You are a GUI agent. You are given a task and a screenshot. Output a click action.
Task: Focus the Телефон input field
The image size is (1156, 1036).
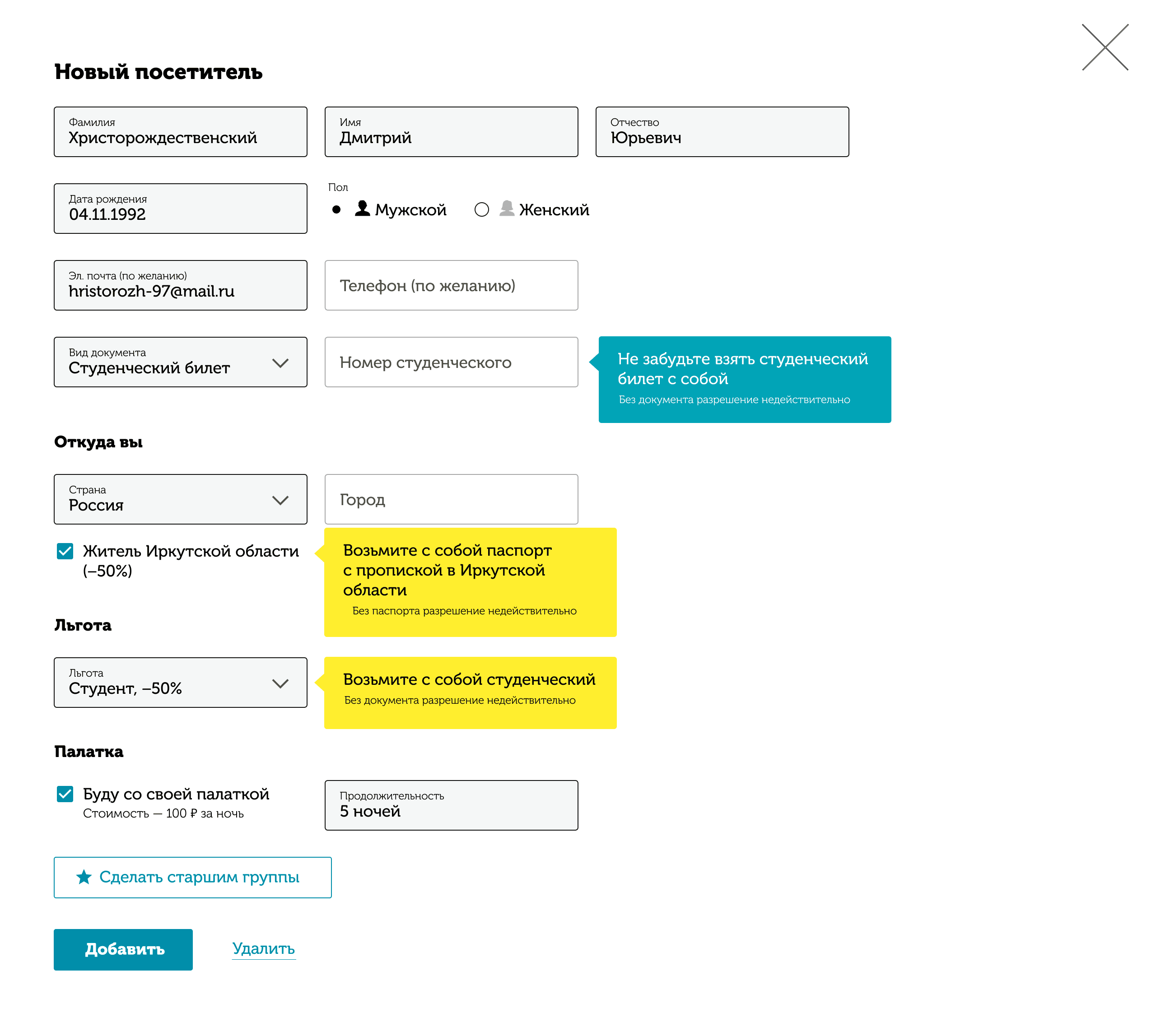click(451, 285)
